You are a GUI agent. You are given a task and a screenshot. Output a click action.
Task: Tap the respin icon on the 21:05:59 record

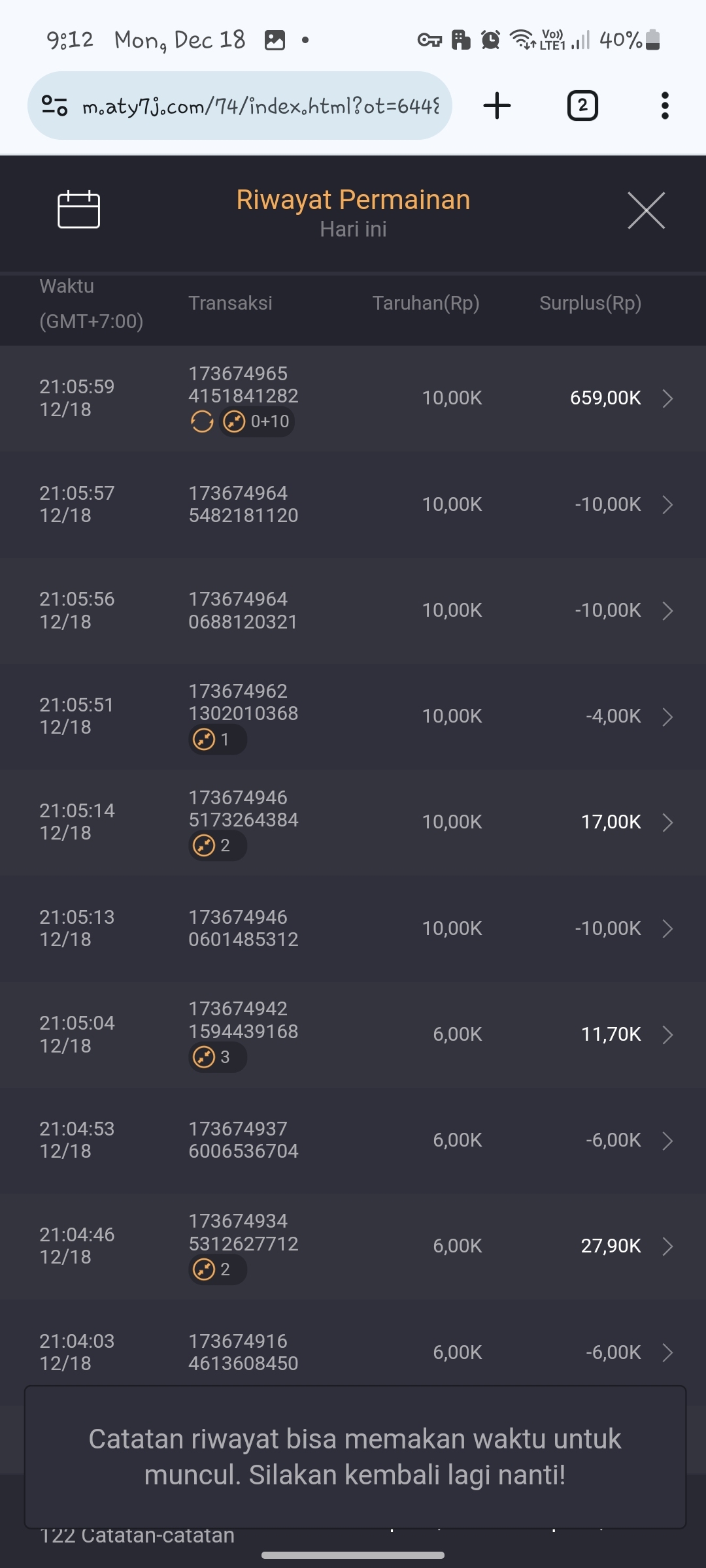point(202,422)
